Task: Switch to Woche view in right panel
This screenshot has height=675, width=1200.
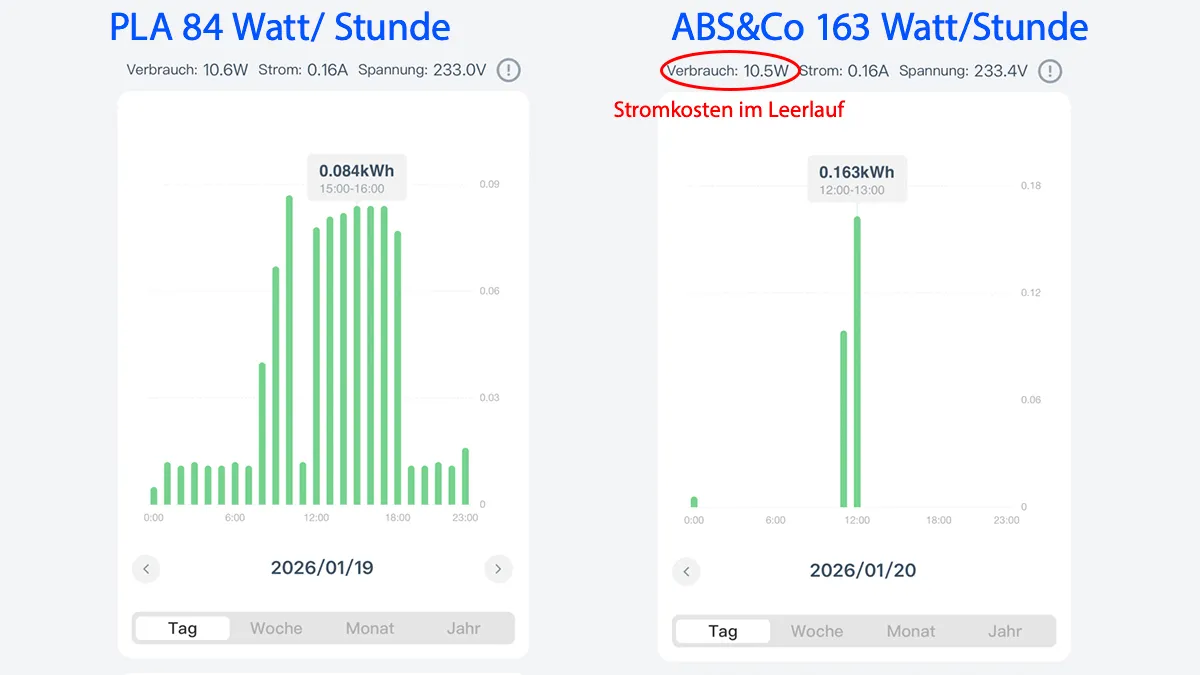Action: coord(817,631)
